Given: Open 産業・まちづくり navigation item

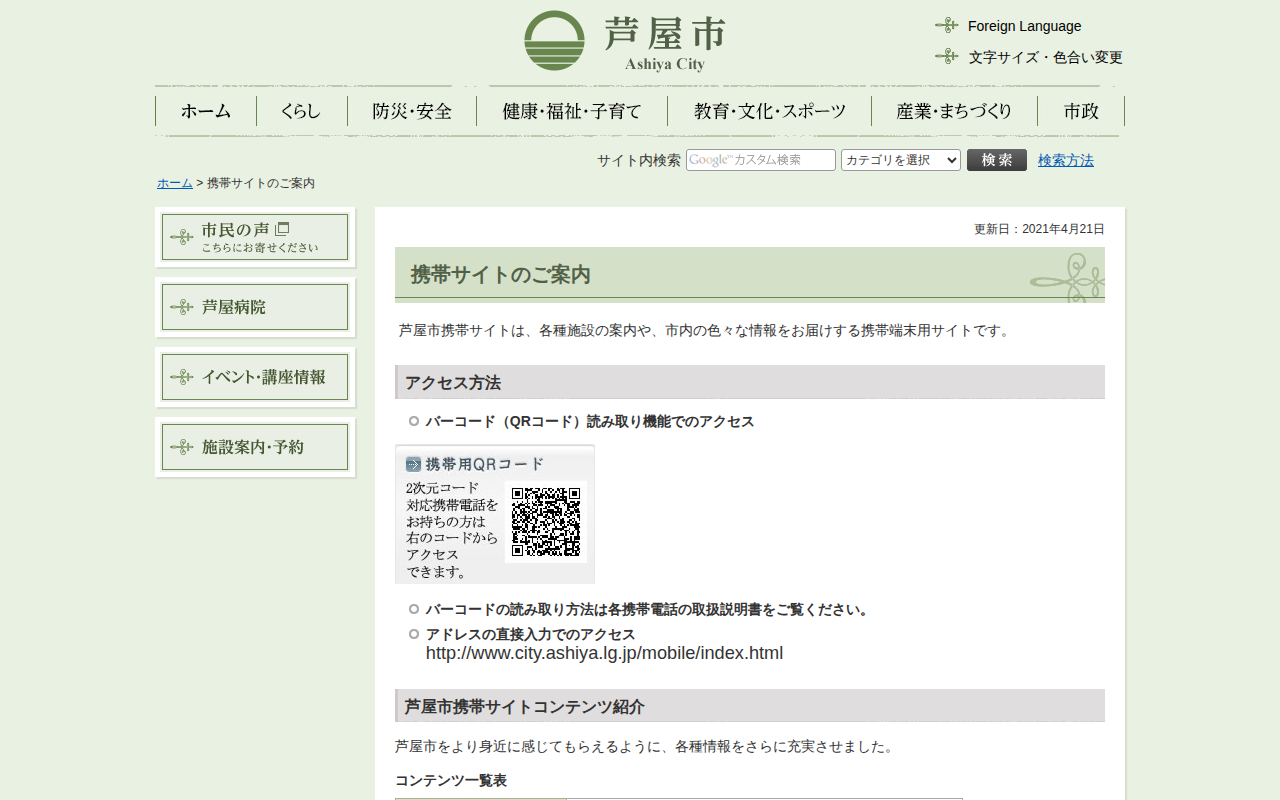Looking at the screenshot, I should pos(954,111).
